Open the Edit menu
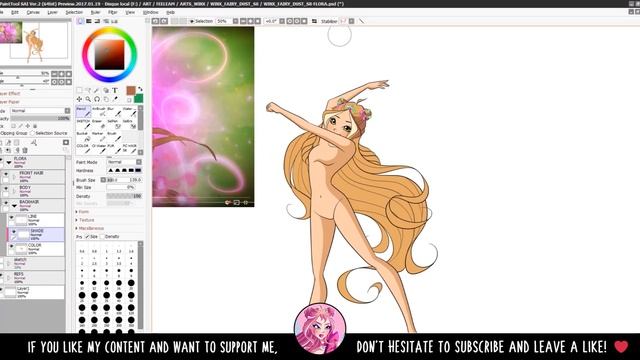The image size is (640, 360). (x=15, y=13)
